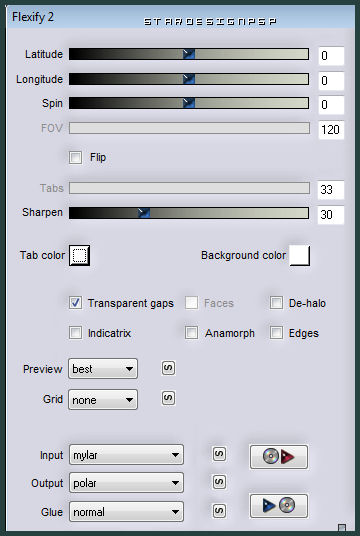Click the blue-arrow-to-disc save settings button
Screen dimensions: 360x536
279,506
